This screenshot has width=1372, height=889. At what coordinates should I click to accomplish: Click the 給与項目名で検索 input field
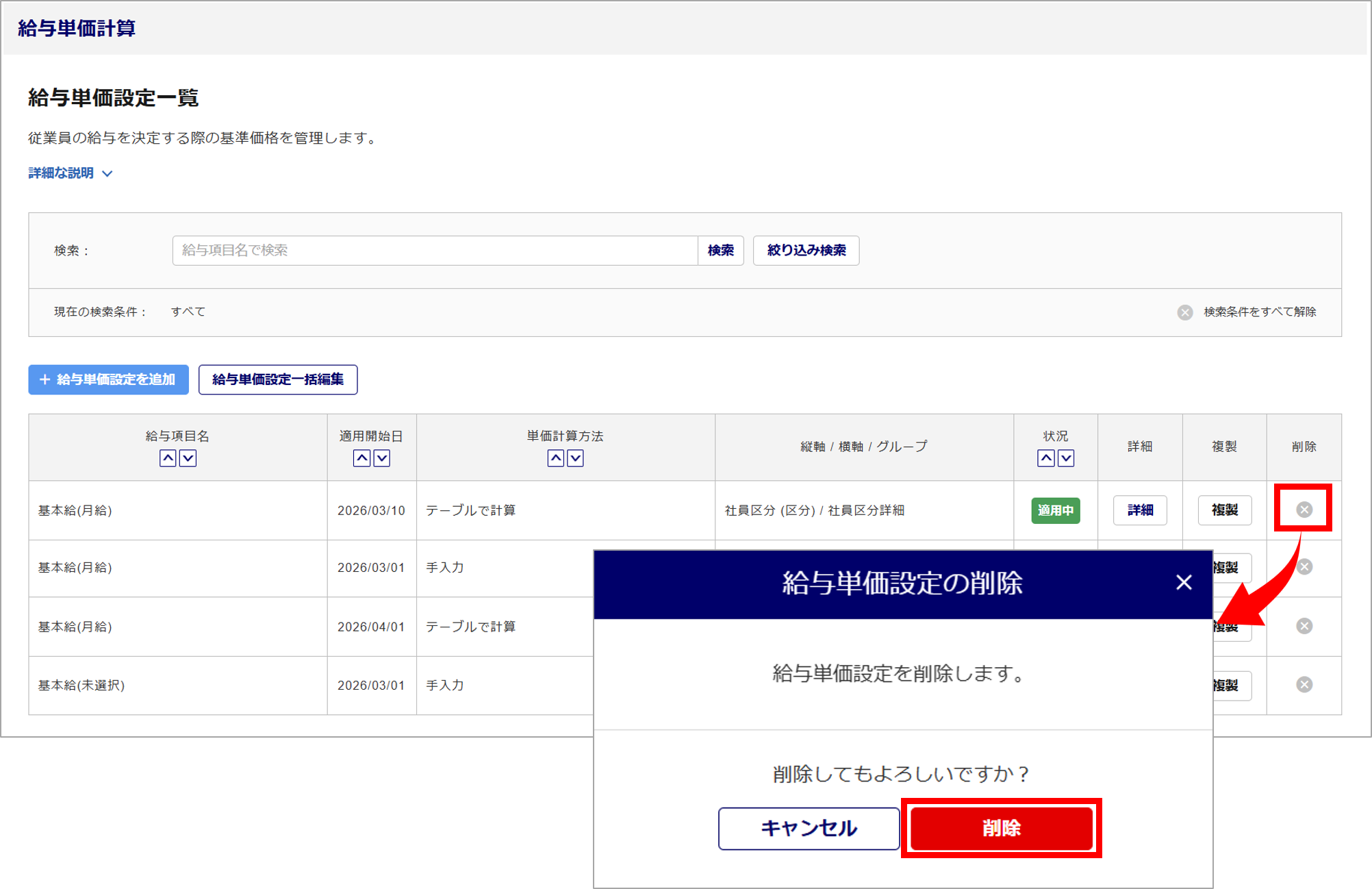[x=435, y=251]
